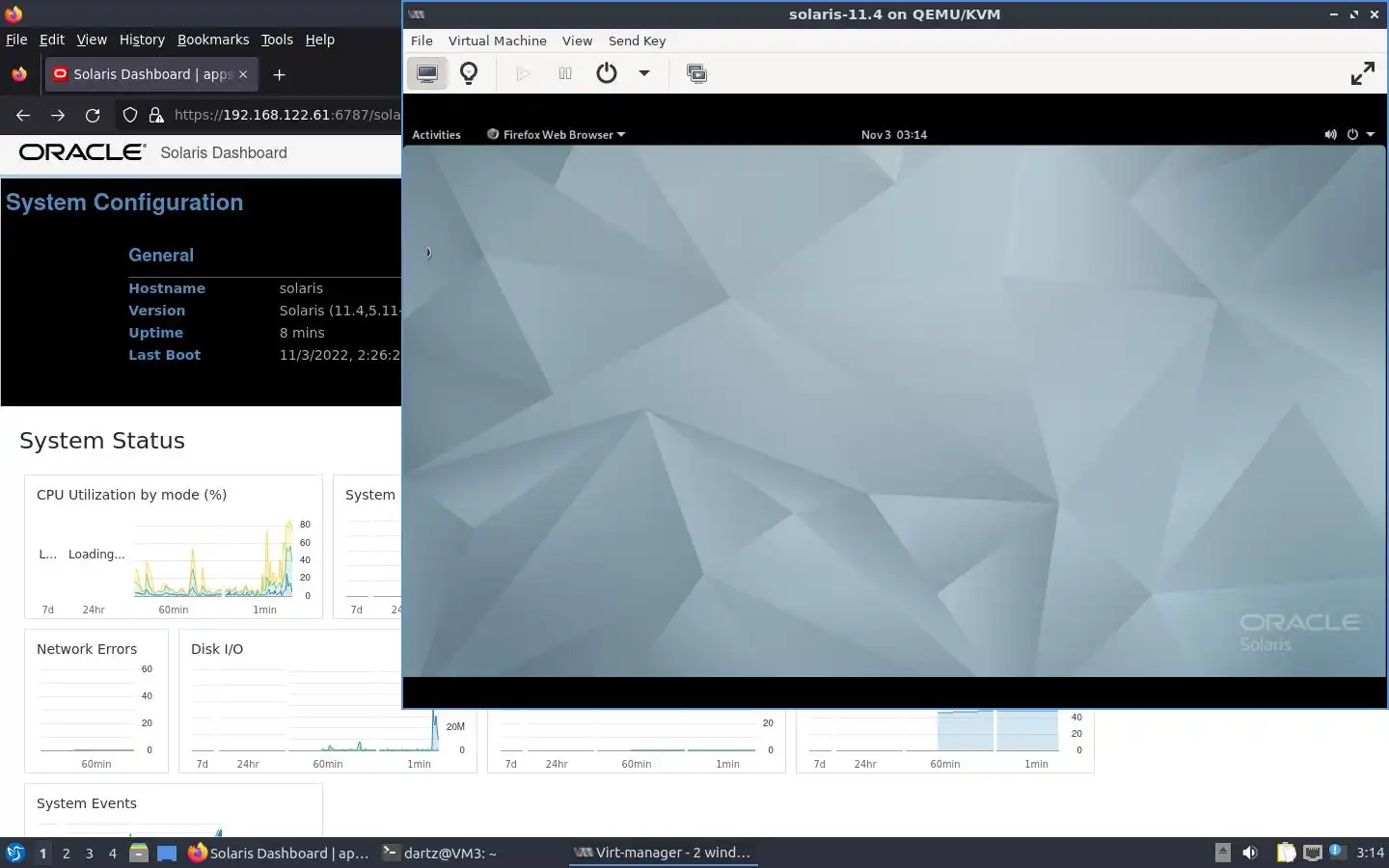1389x868 pixels.
Task: Click the Oracle logo on dashboard
Action: [82, 151]
